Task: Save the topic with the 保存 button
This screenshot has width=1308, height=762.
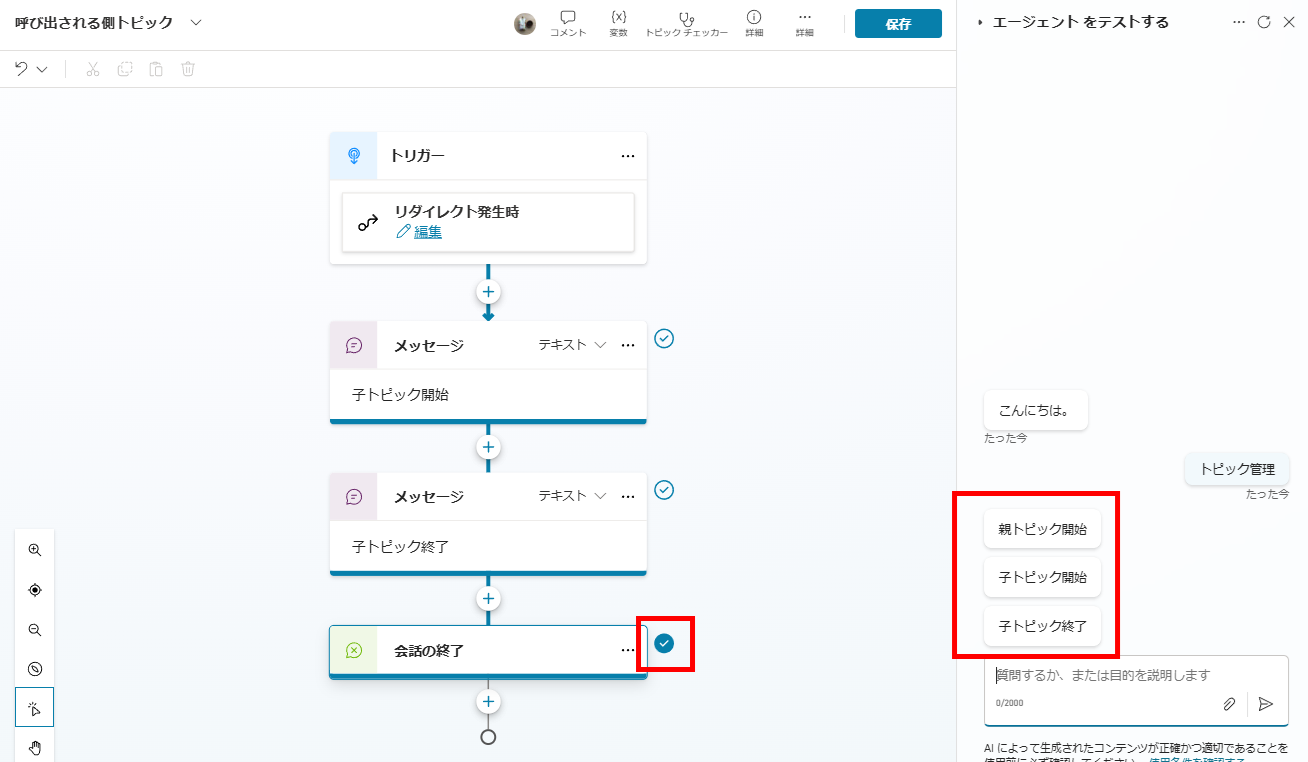Action: coord(897,22)
